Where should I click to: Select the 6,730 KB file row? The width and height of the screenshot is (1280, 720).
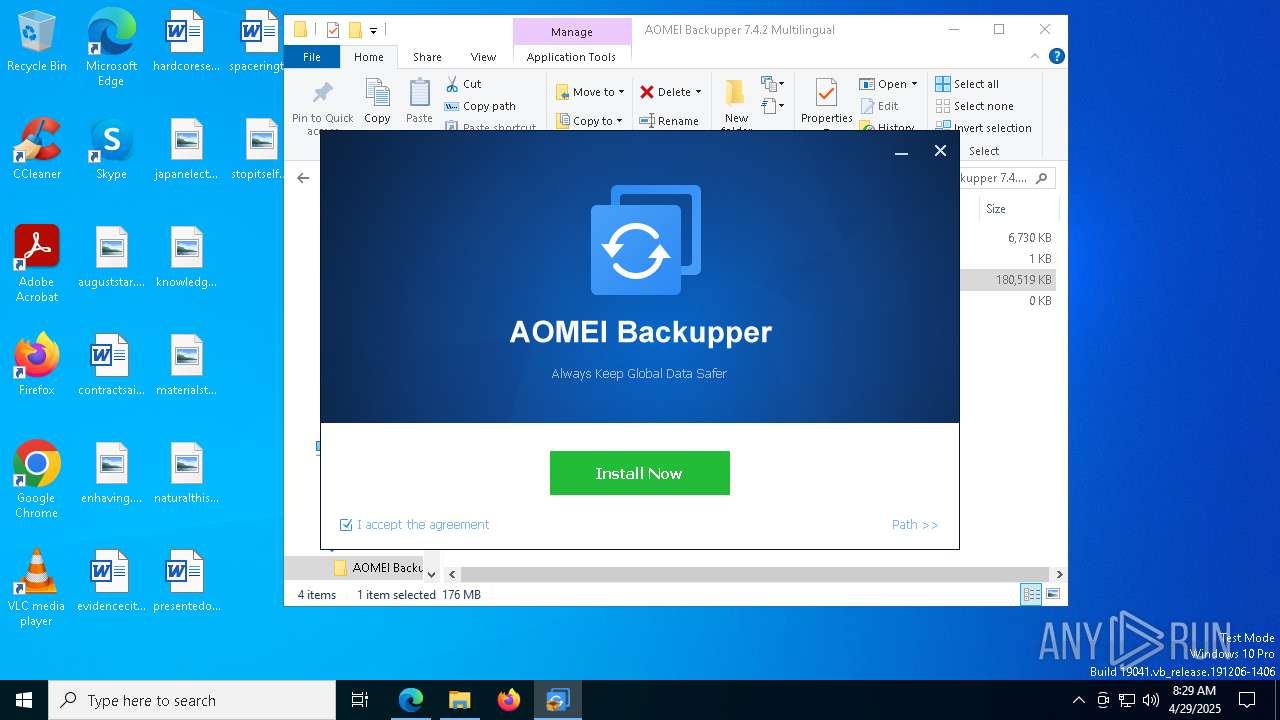[x=1007, y=238]
